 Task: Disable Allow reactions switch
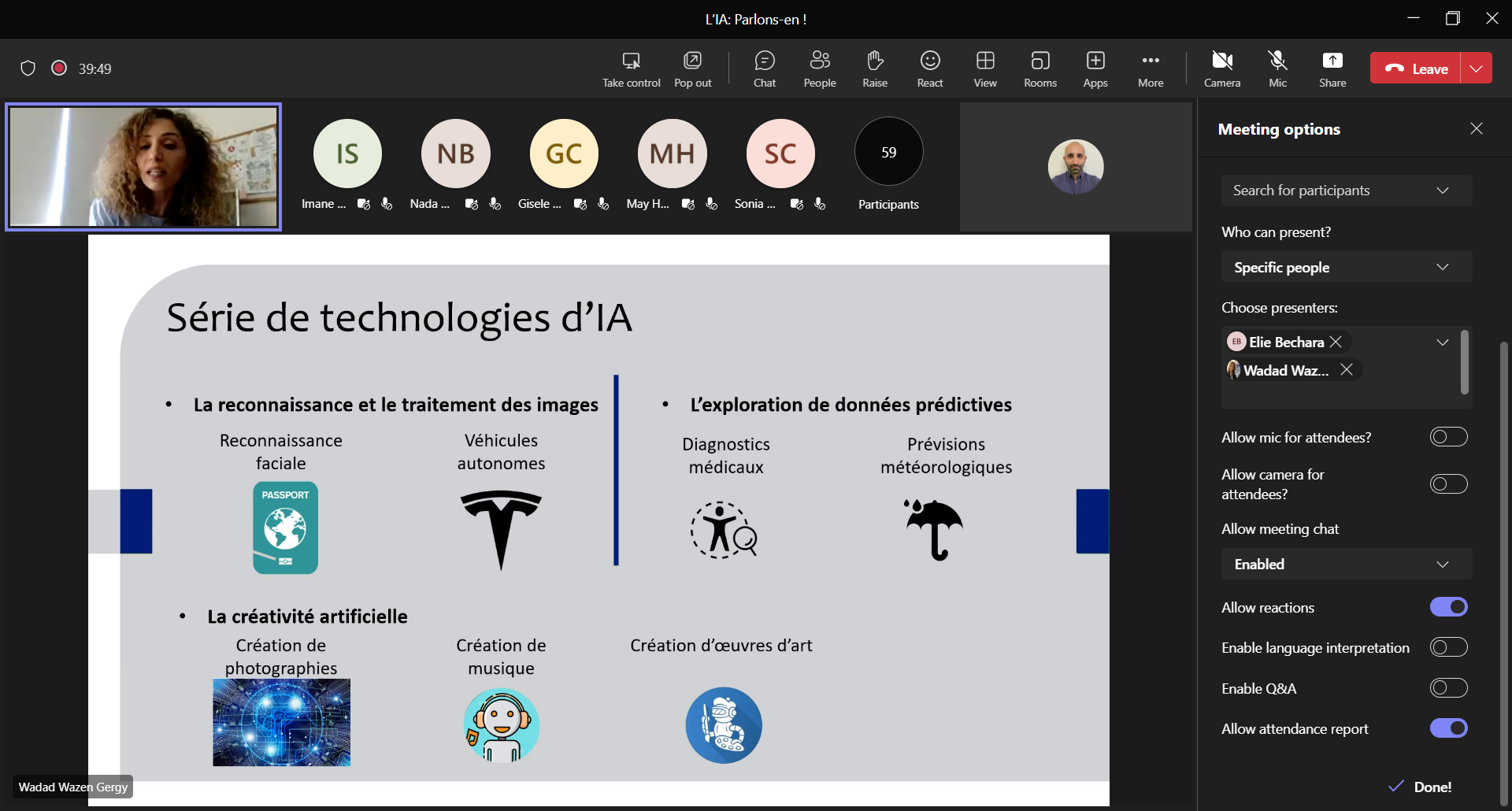pyautogui.click(x=1449, y=607)
